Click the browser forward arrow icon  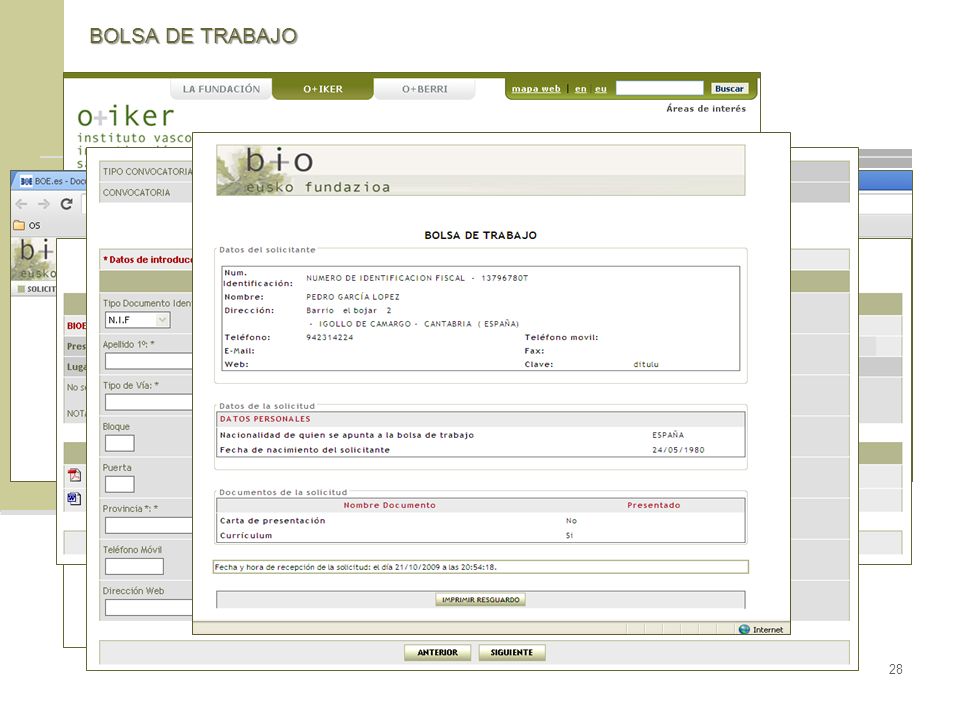tap(43, 204)
